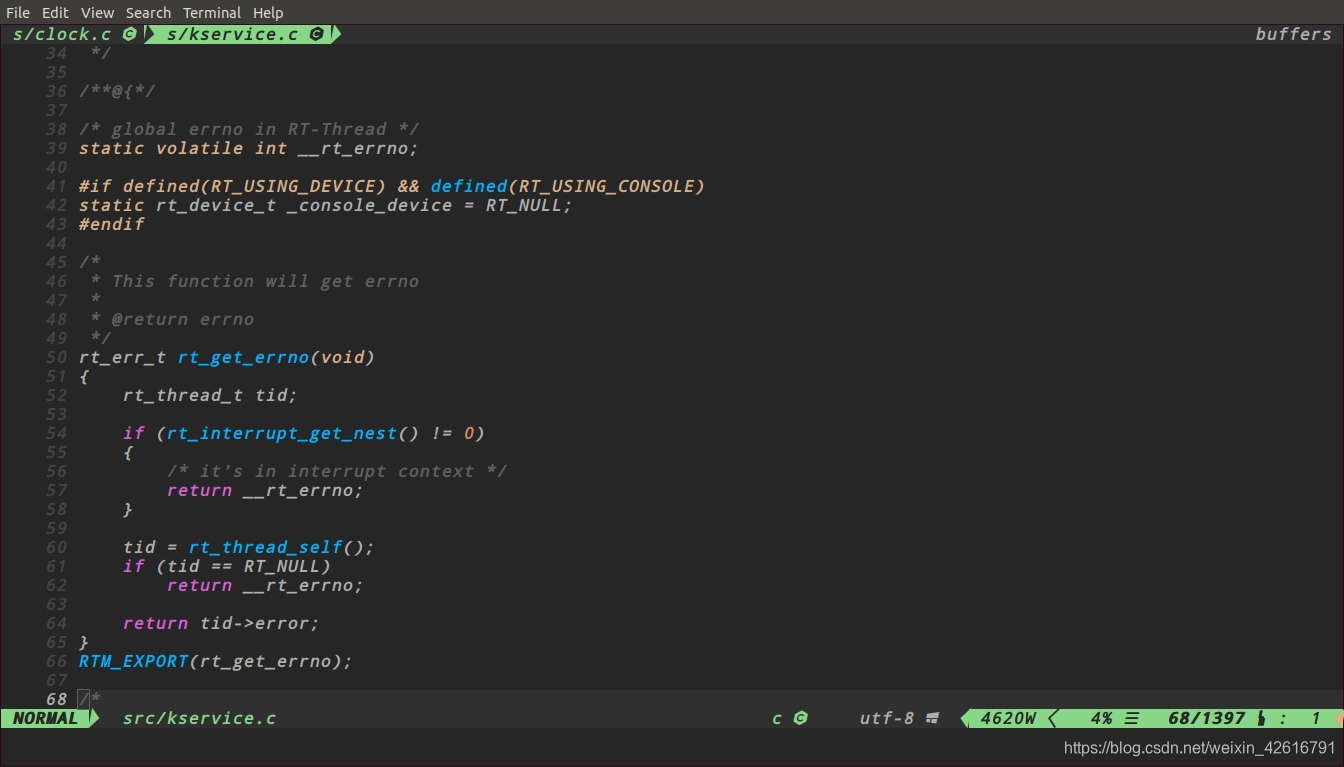Click the 4620W word count
The height and width of the screenshot is (767, 1344).
click(1008, 718)
